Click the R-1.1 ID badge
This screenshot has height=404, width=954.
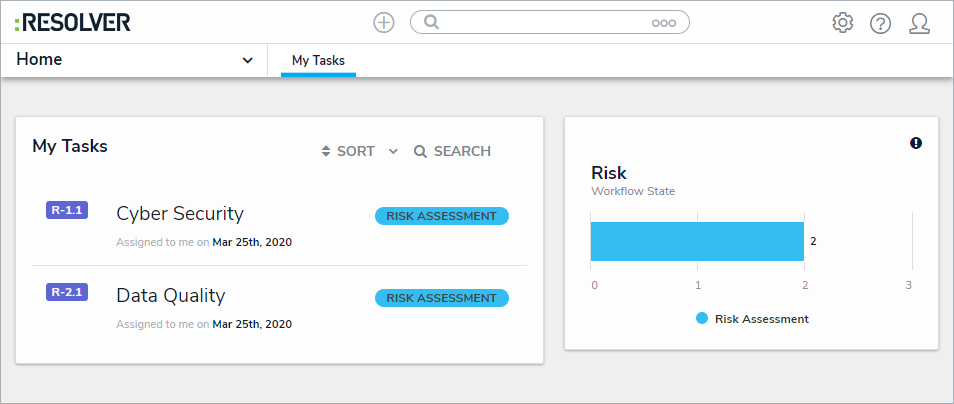pyautogui.click(x=67, y=210)
